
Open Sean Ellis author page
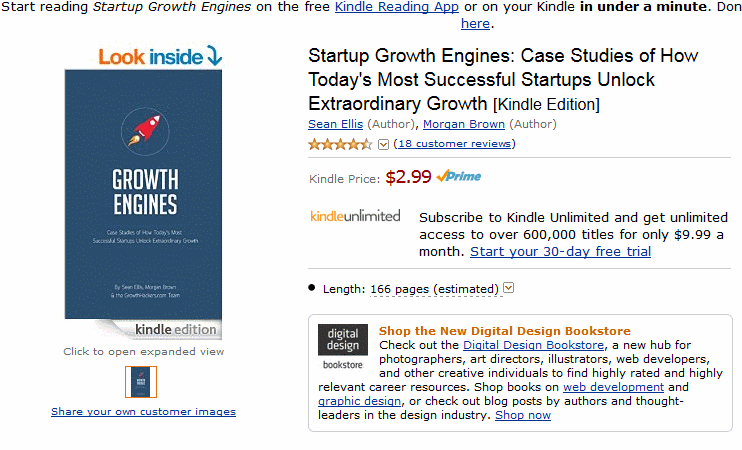click(x=336, y=124)
